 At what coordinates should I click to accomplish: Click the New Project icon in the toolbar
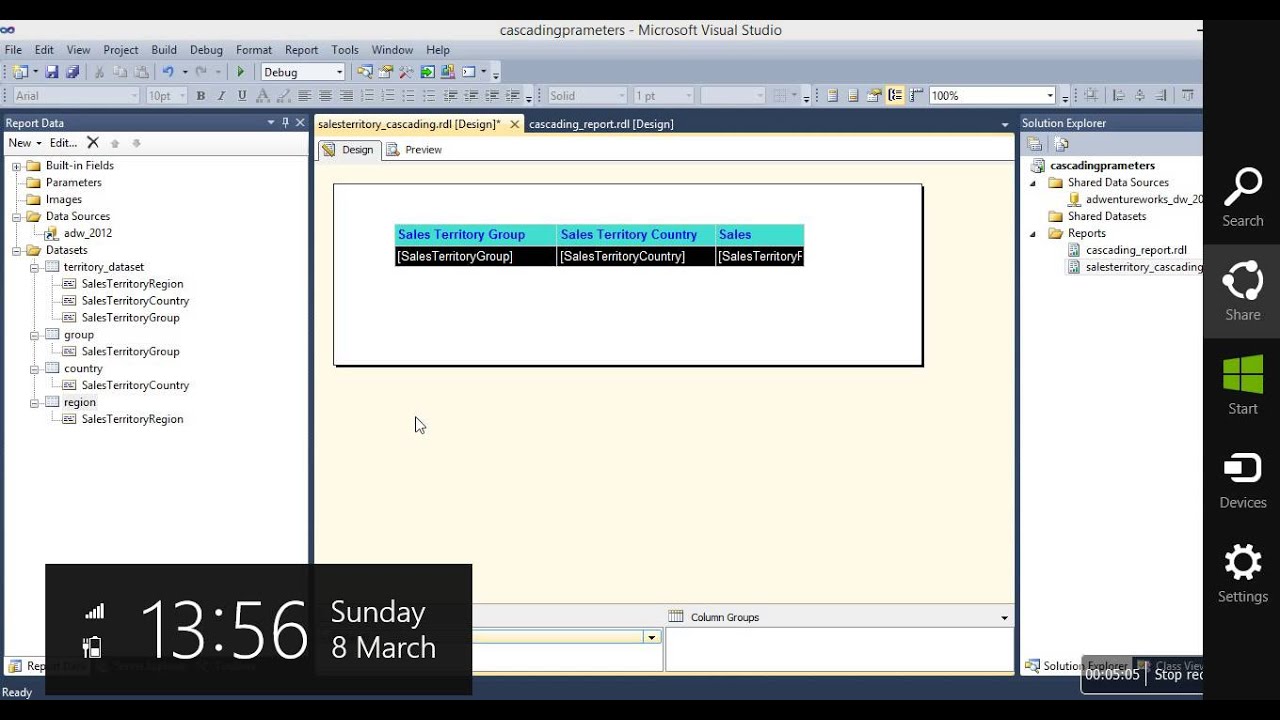pyautogui.click(x=20, y=72)
